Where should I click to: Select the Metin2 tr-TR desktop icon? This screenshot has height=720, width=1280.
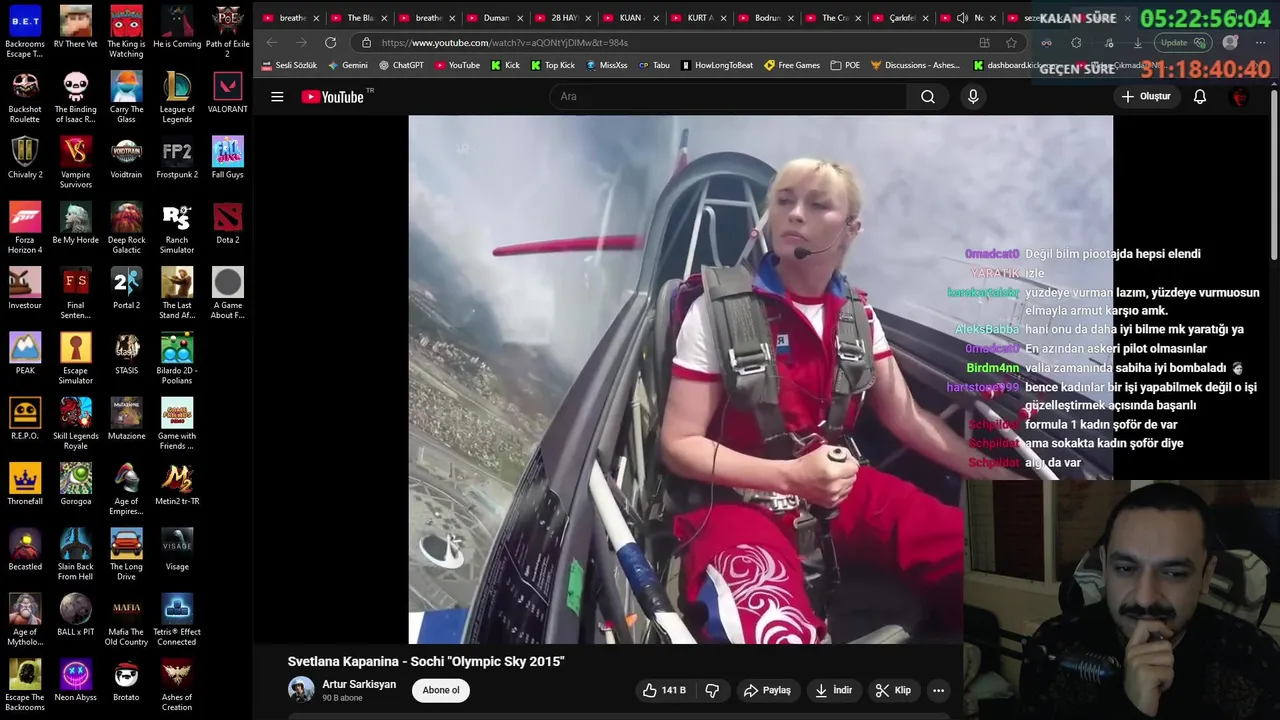point(177,484)
